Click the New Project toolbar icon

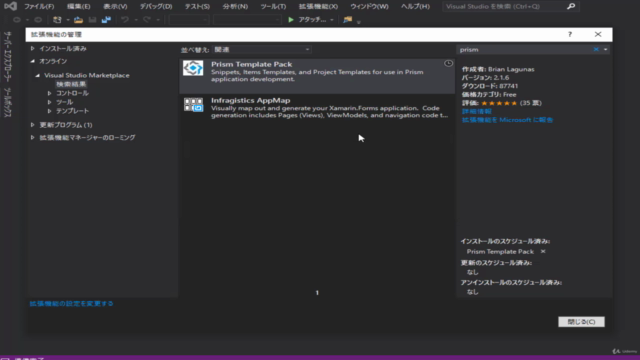(57, 20)
